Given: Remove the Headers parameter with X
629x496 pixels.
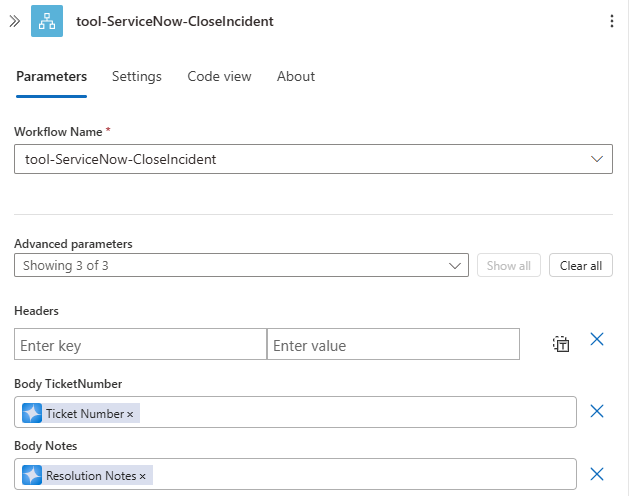Looking at the screenshot, I should (x=597, y=339).
